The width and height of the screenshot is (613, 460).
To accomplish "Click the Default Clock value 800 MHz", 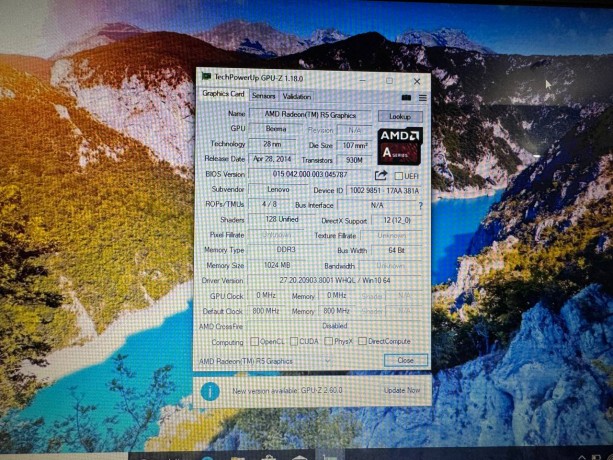I will click(x=266, y=311).
